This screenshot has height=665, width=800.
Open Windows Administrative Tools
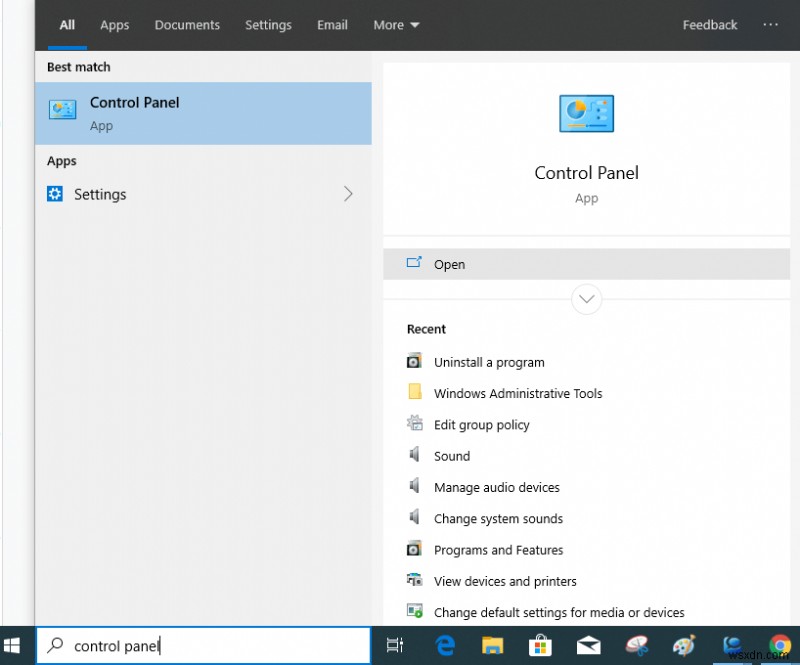[x=518, y=393]
